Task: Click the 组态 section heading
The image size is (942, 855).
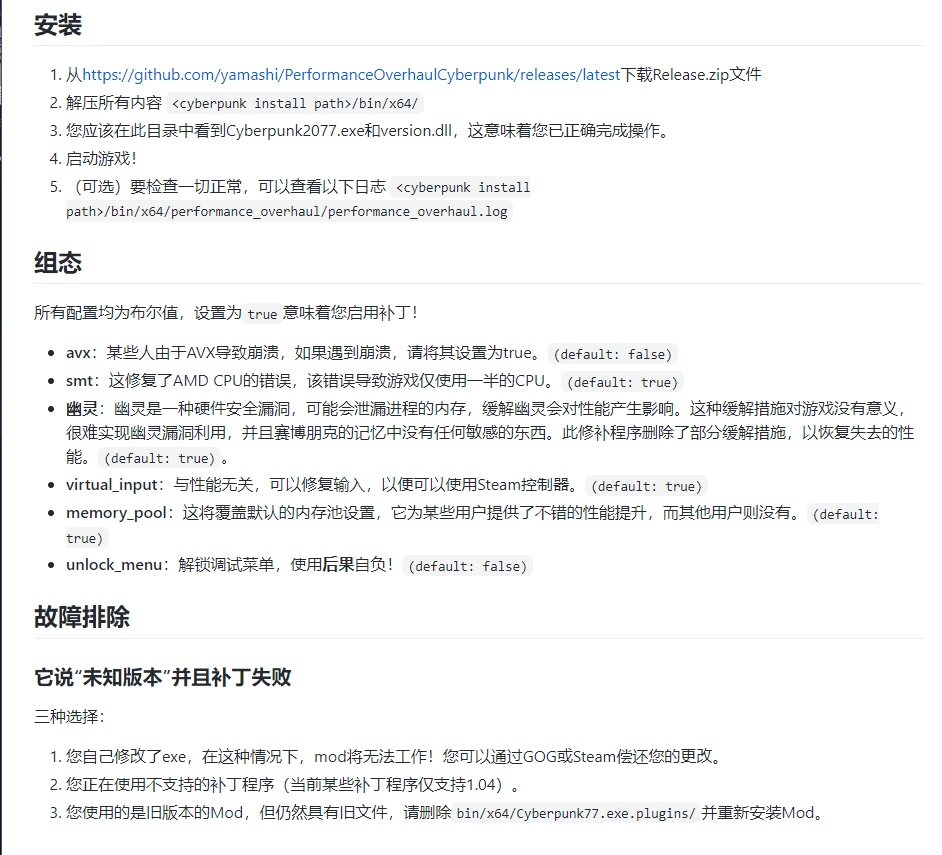Action: [58, 263]
